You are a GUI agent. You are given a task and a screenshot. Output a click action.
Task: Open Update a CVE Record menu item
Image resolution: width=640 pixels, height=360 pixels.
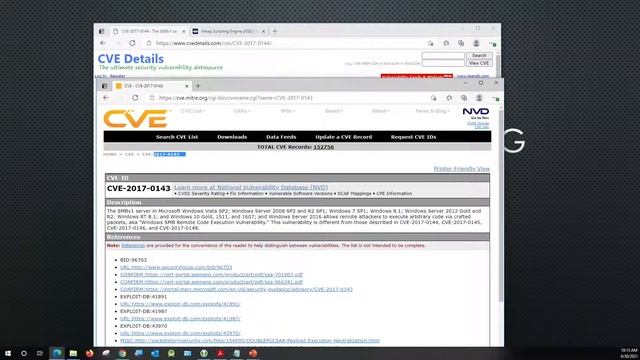344,137
